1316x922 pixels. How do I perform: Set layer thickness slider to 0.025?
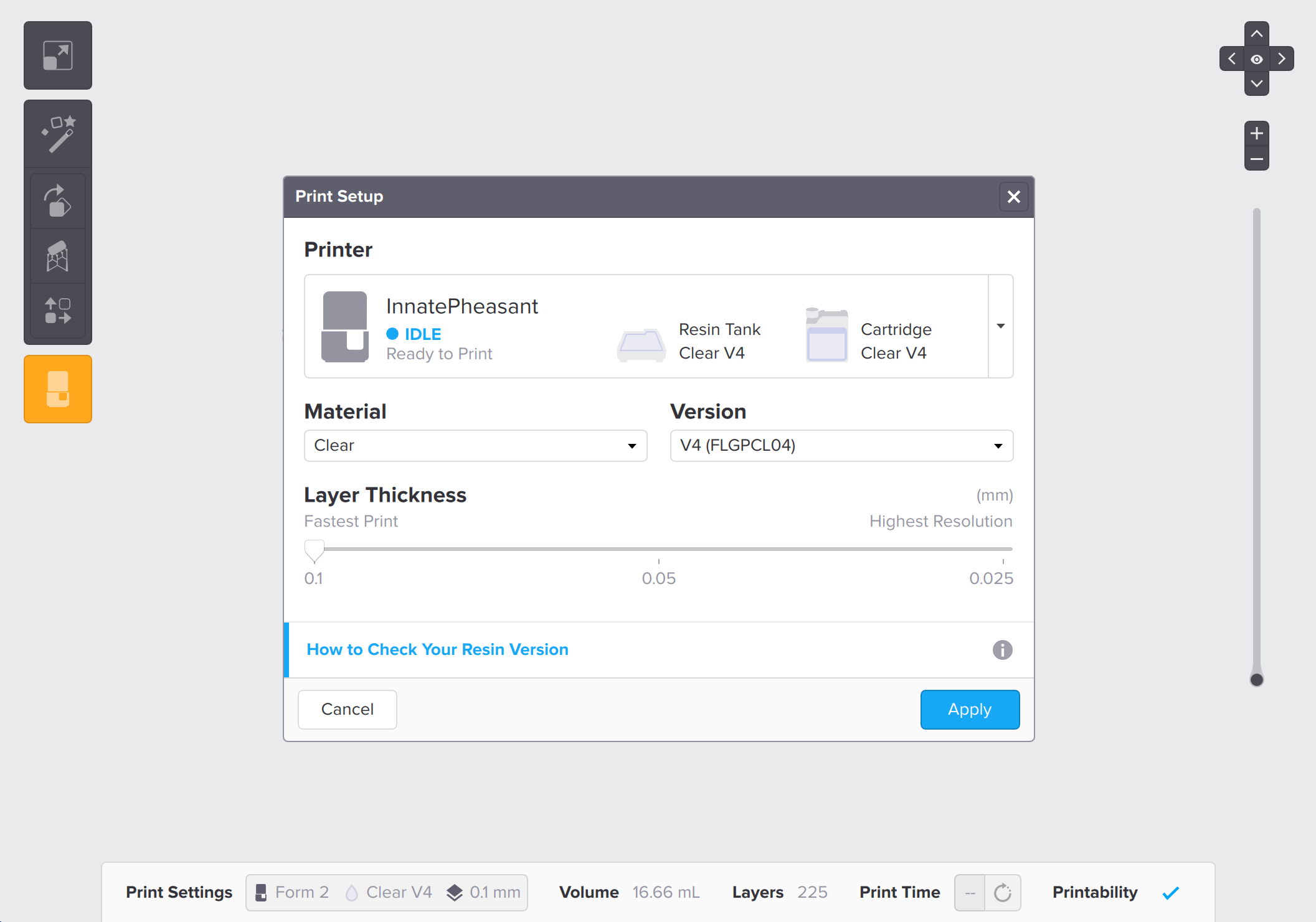pyautogui.click(x=1003, y=549)
